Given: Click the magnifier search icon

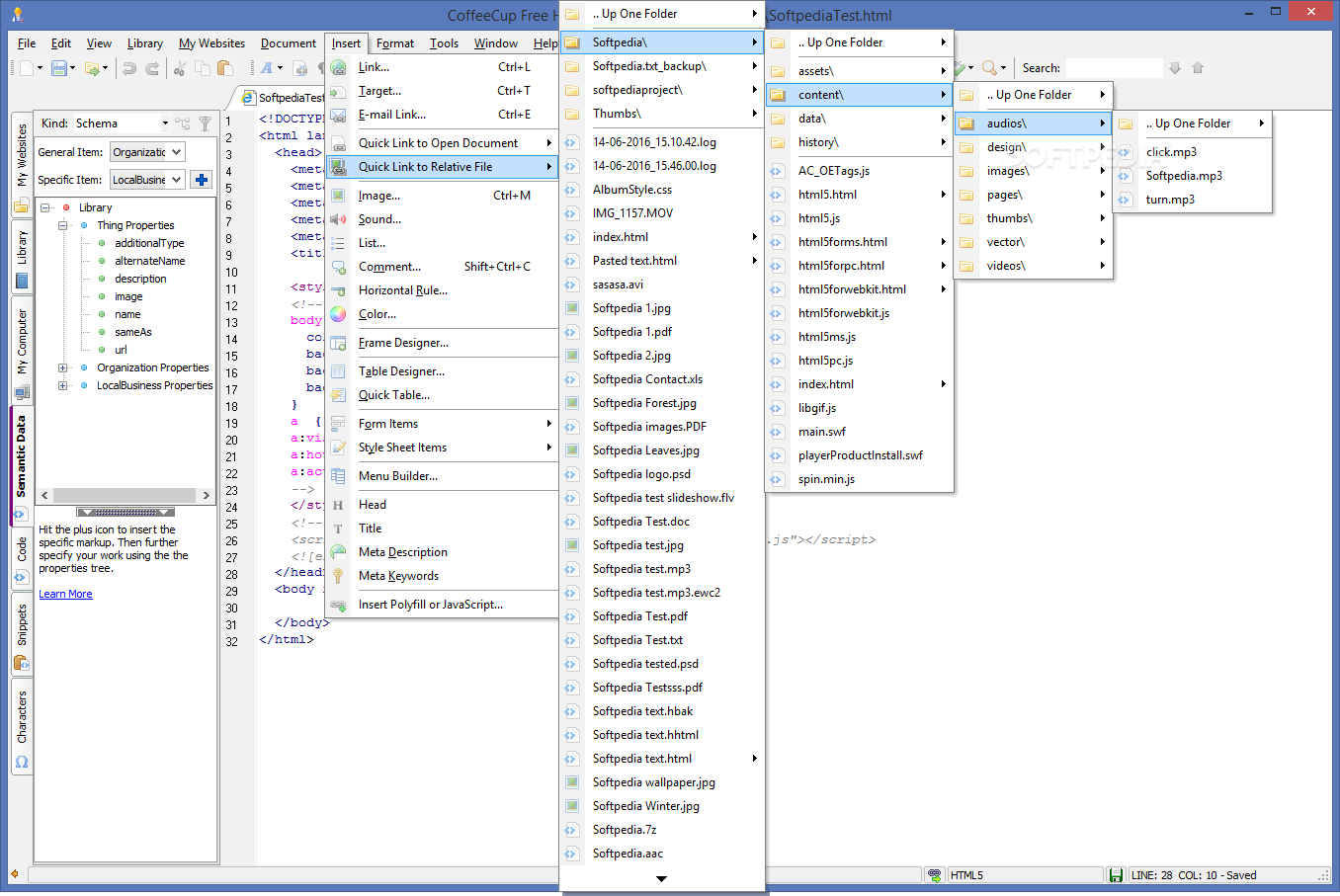Looking at the screenshot, I should (x=989, y=68).
